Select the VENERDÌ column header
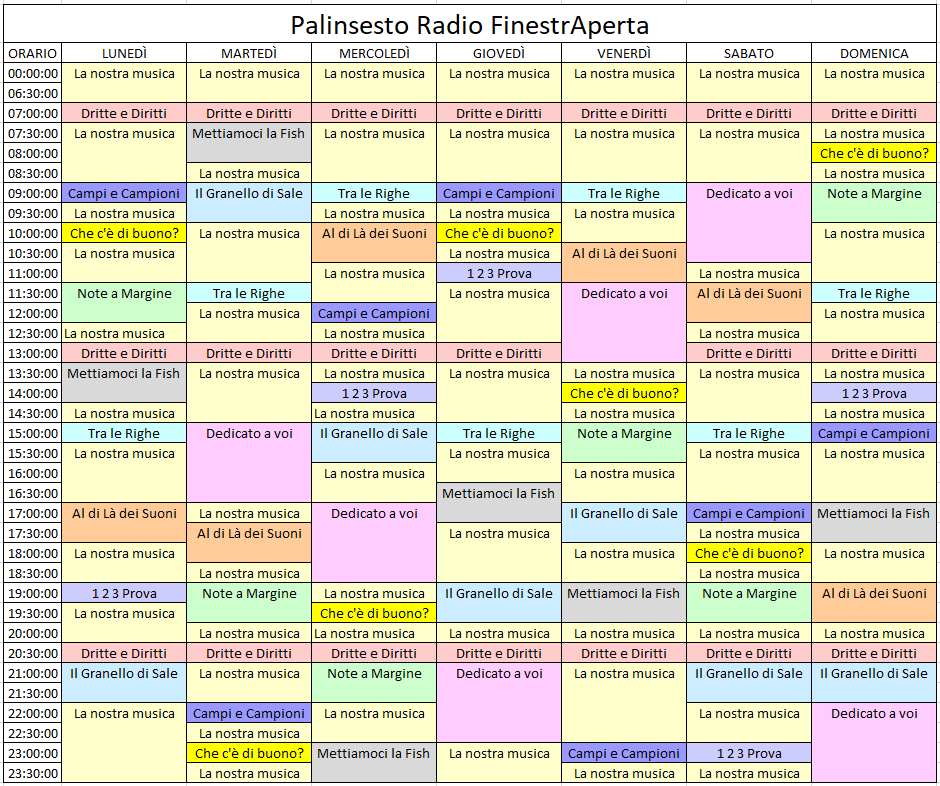Screen dimensions: 940x786 click(x=624, y=53)
